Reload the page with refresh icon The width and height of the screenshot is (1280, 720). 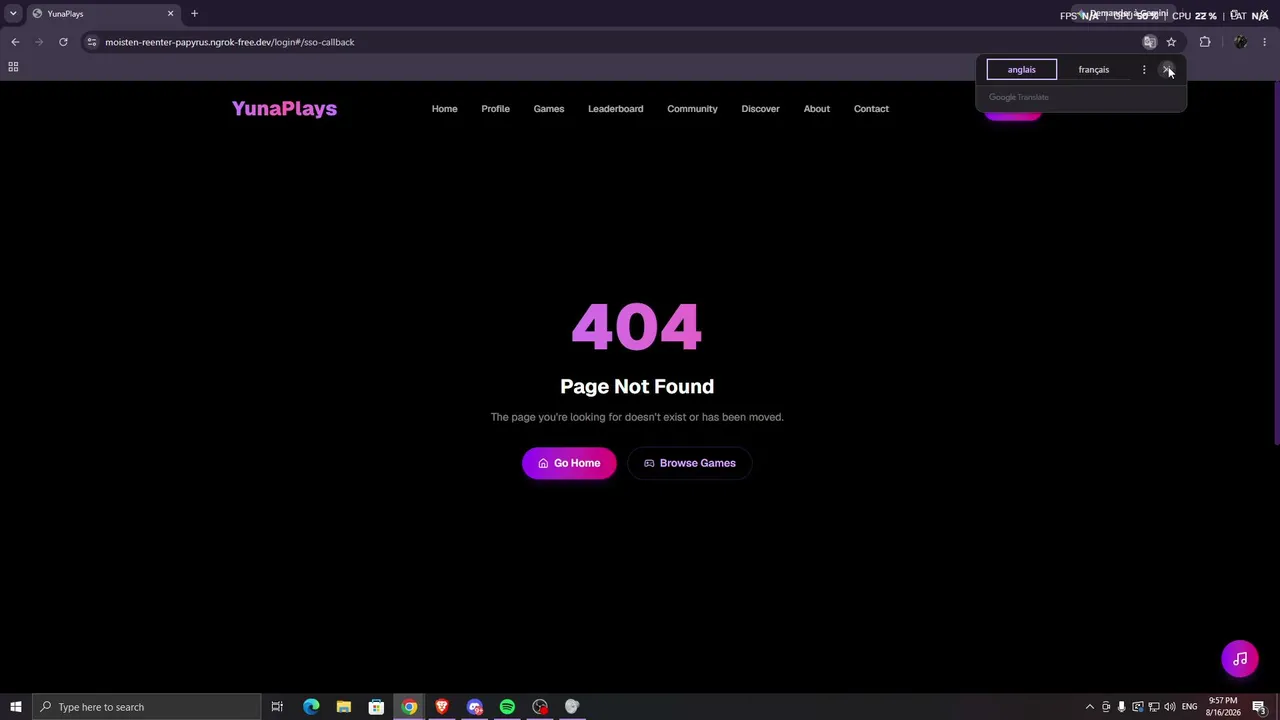(x=63, y=42)
